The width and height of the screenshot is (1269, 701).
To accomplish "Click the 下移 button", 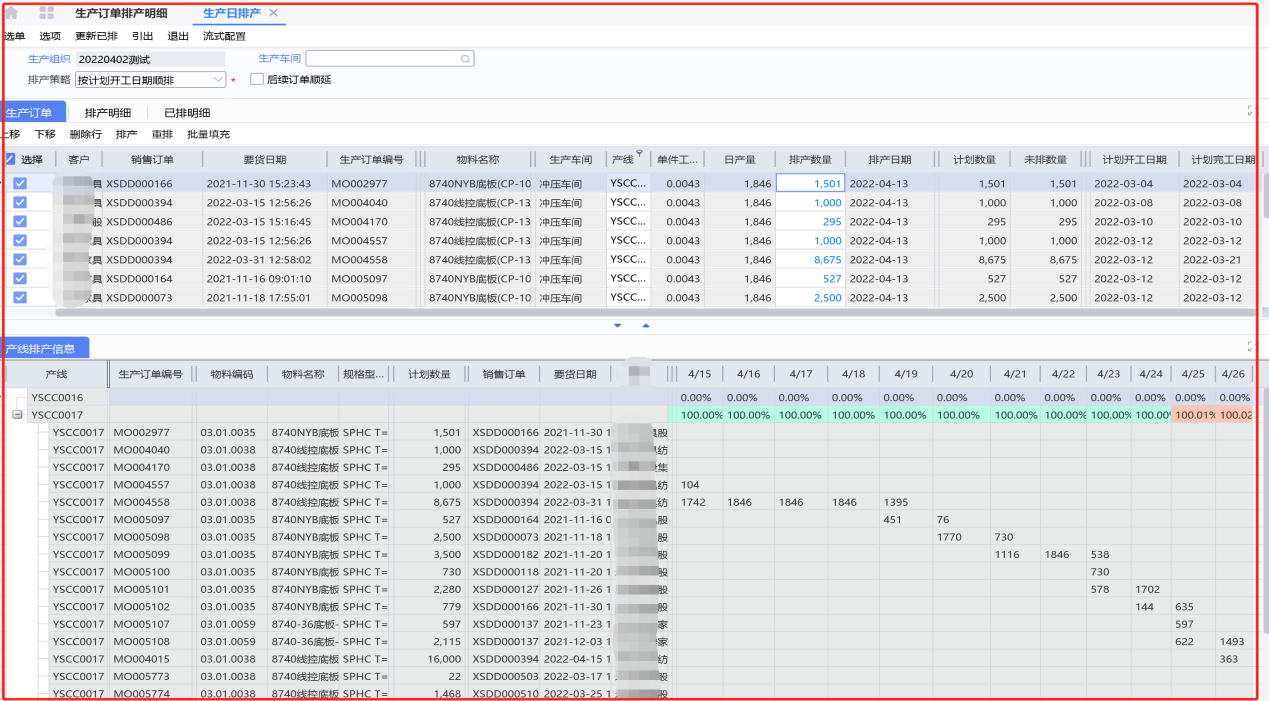I will coord(45,134).
